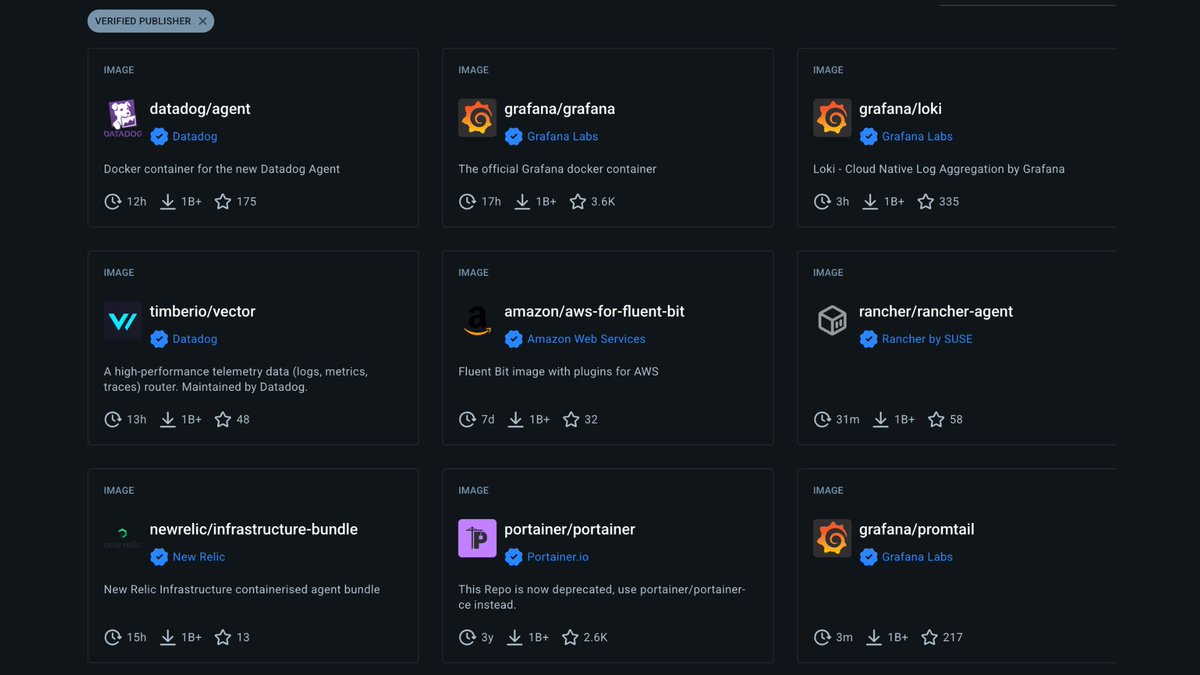The height and width of the screenshot is (675, 1200).
Task: Click verified badge on datadog/agent card
Action: click(x=159, y=136)
